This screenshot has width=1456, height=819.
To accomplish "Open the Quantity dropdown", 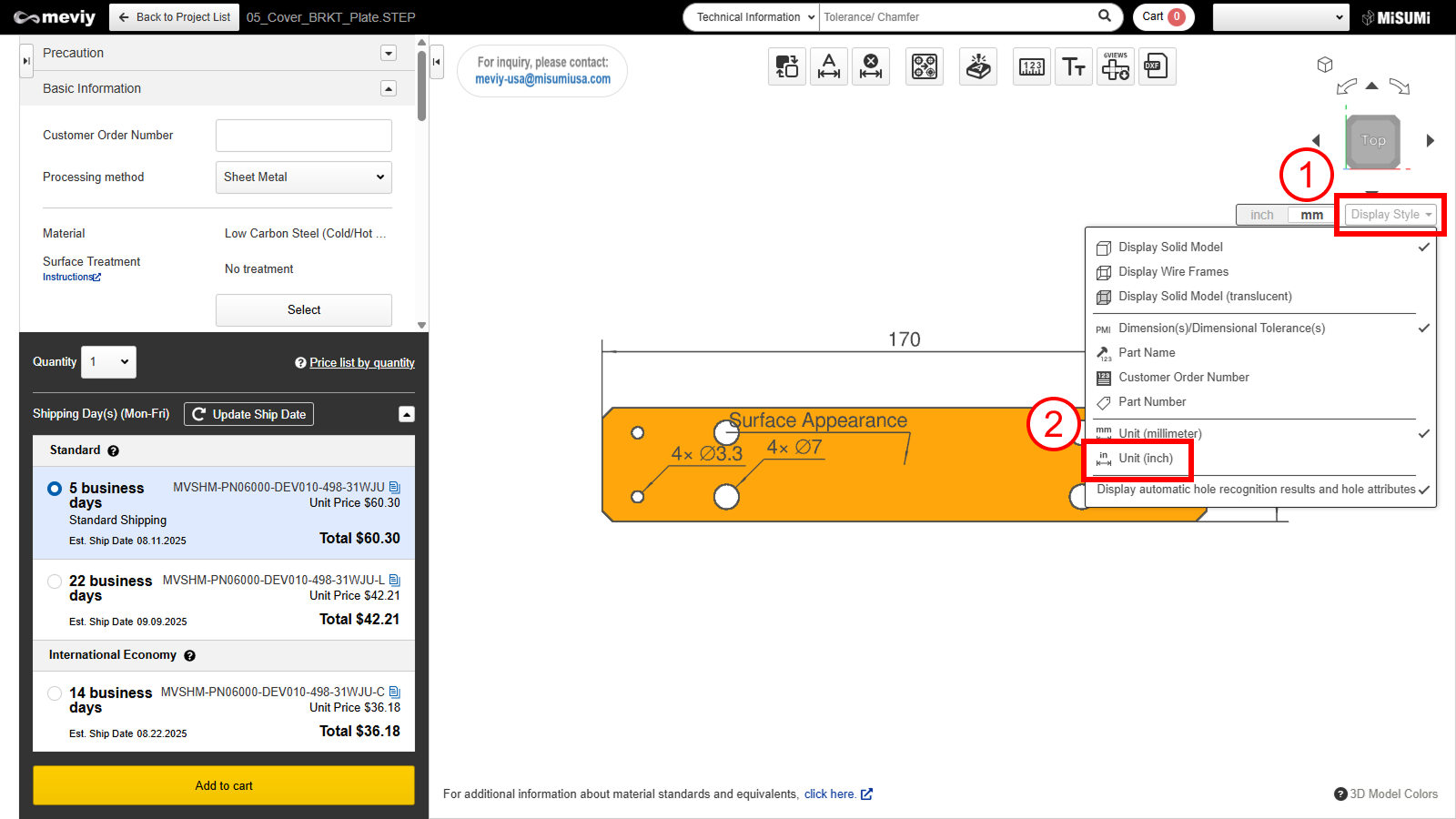I will (x=109, y=362).
